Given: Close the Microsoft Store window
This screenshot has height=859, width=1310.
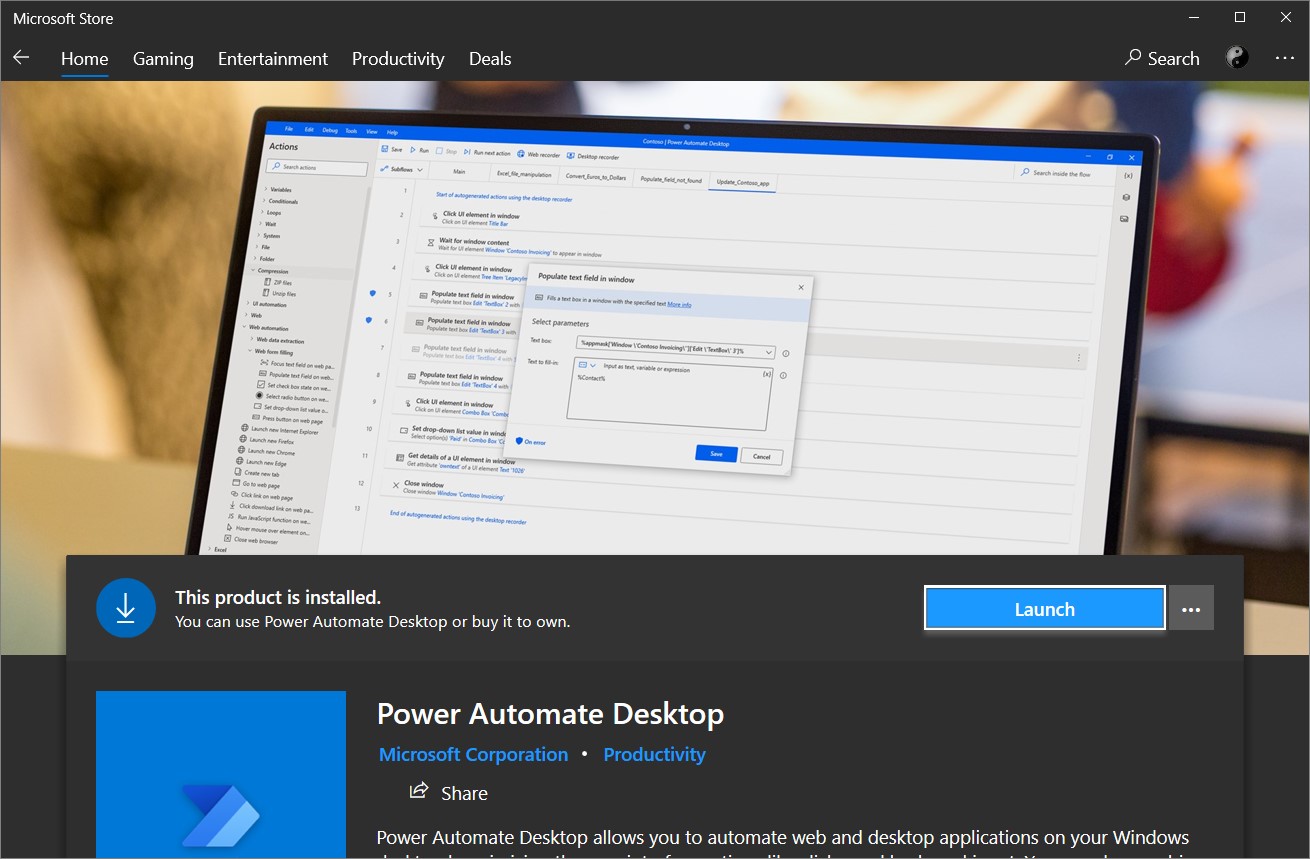Looking at the screenshot, I should pyautogui.click(x=1286, y=17).
